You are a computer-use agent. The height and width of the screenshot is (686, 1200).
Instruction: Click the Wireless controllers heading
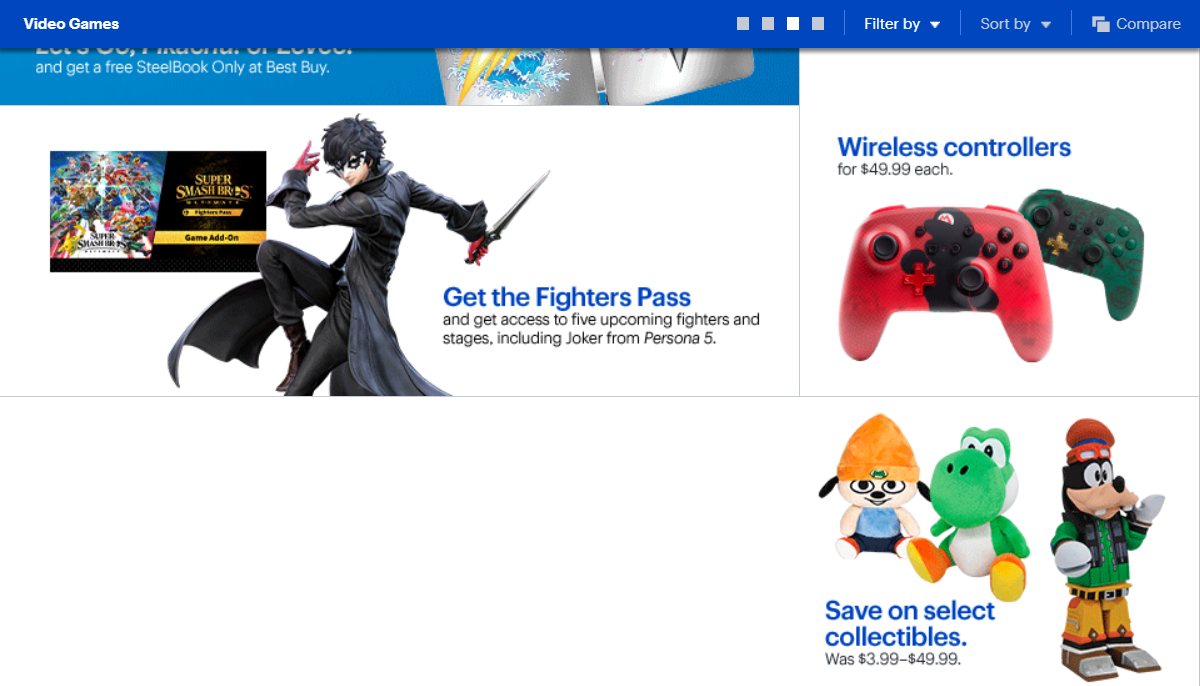click(953, 147)
